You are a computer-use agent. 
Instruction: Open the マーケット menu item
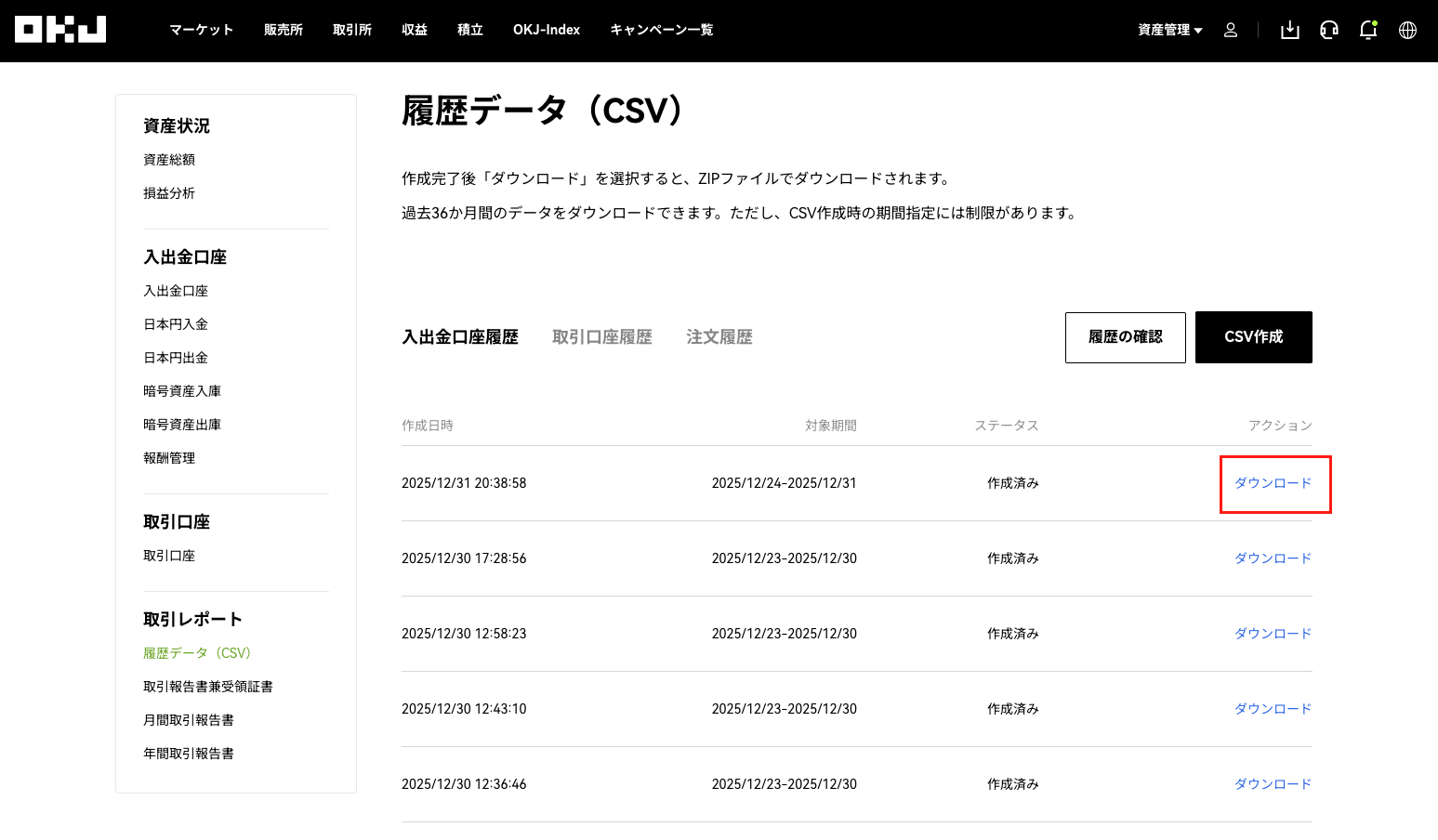coord(201,30)
